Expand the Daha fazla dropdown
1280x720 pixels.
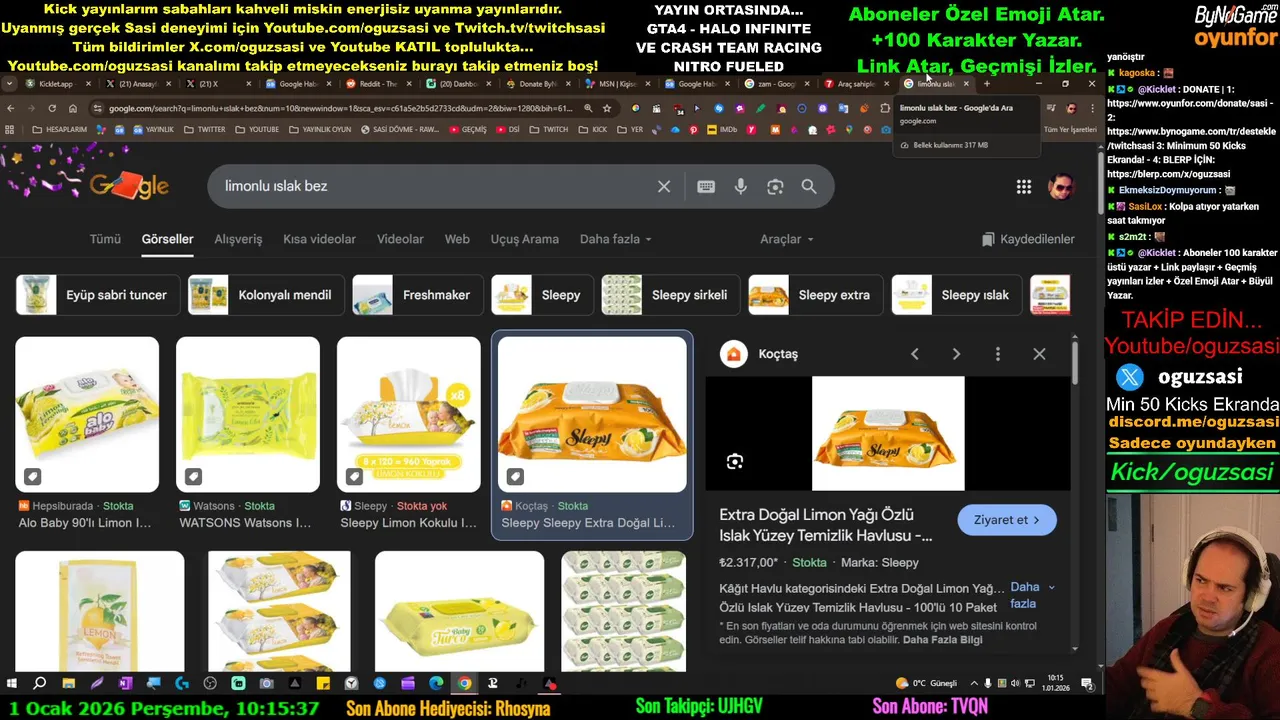616,239
